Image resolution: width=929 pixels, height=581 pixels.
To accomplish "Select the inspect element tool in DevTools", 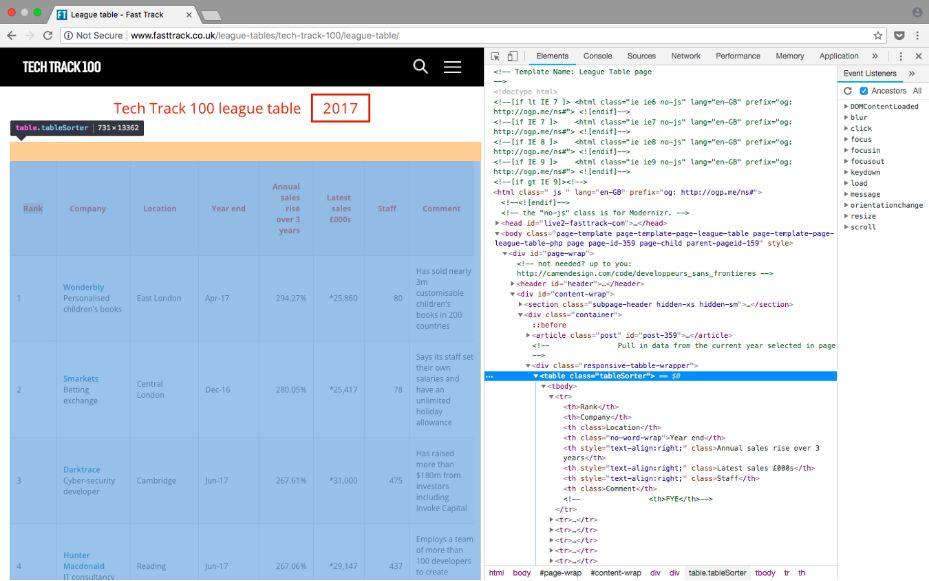I will (496, 56).
